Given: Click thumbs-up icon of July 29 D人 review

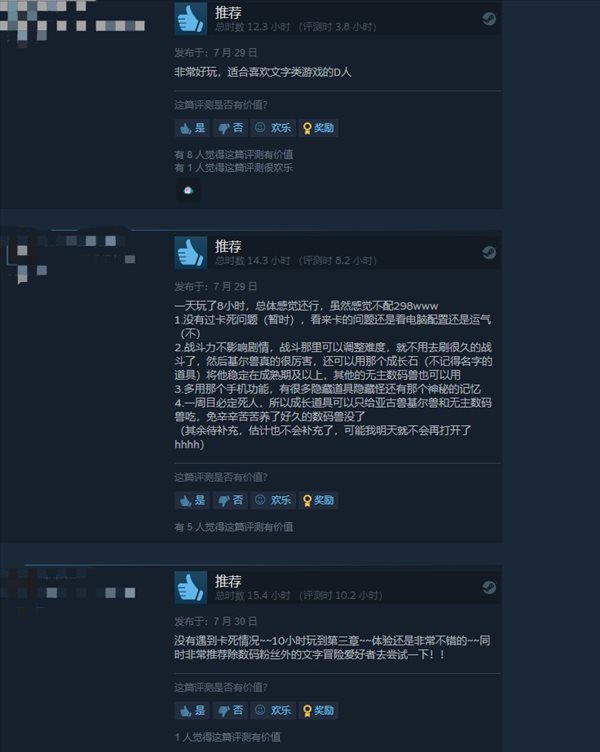Looking at the screenshot, I should [191, 19].
